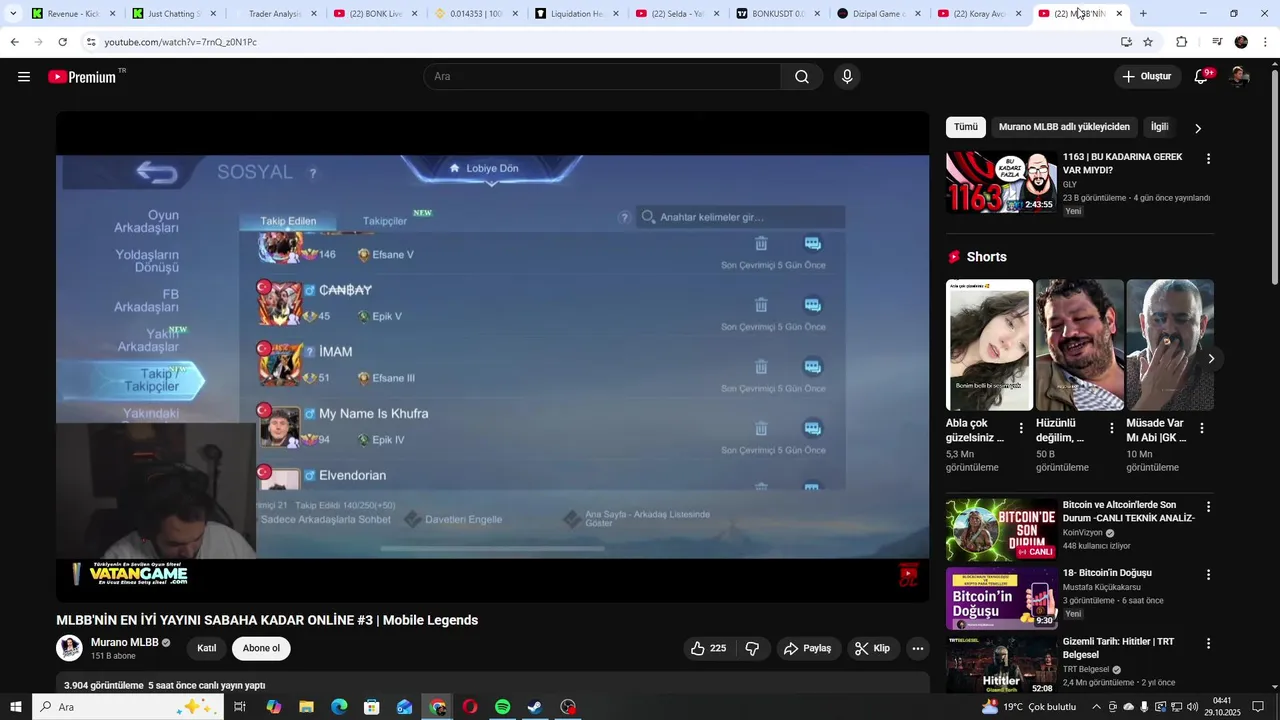This screenshot has height=720, width=1280.
Task: Close the current MLBB'NİN browser tab
Action: 1119,13
